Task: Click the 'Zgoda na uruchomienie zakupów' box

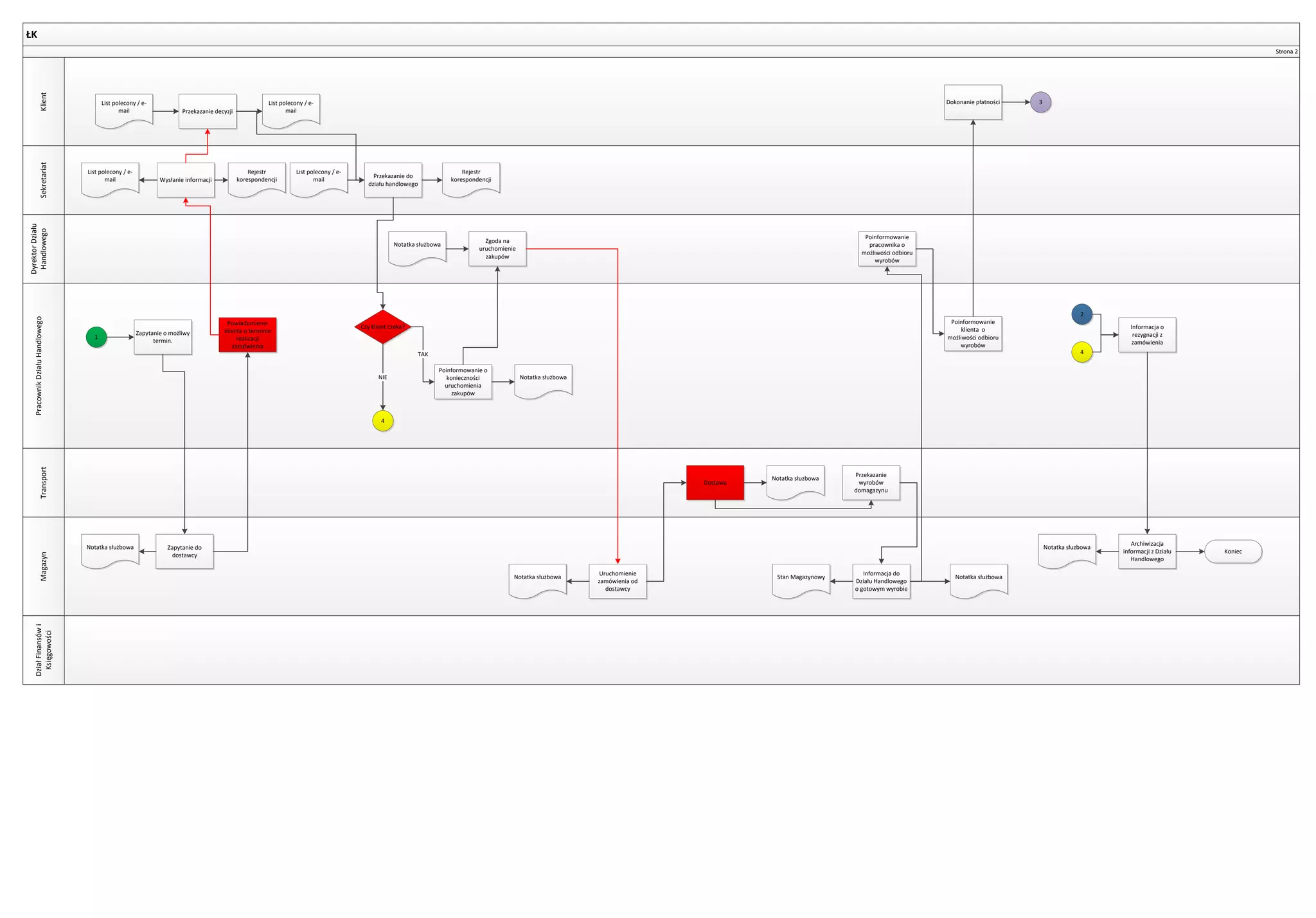Action: pyautogui.click(x=497, y=249)
